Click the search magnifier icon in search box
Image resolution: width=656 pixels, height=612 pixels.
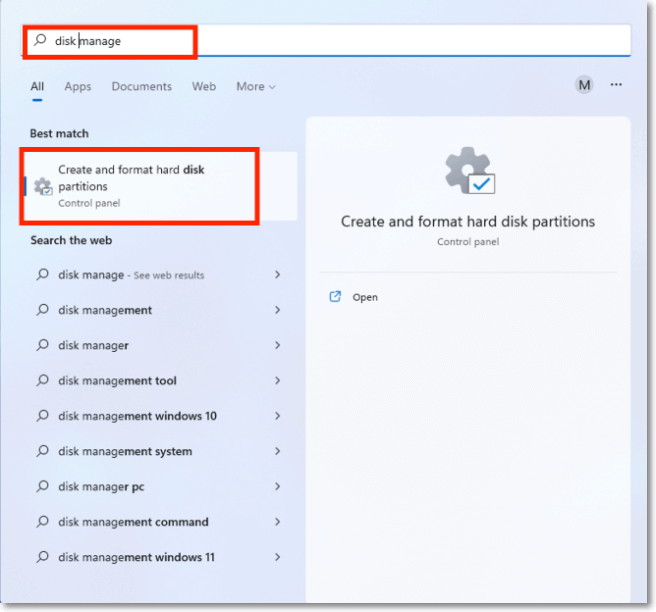pos(40,40)
